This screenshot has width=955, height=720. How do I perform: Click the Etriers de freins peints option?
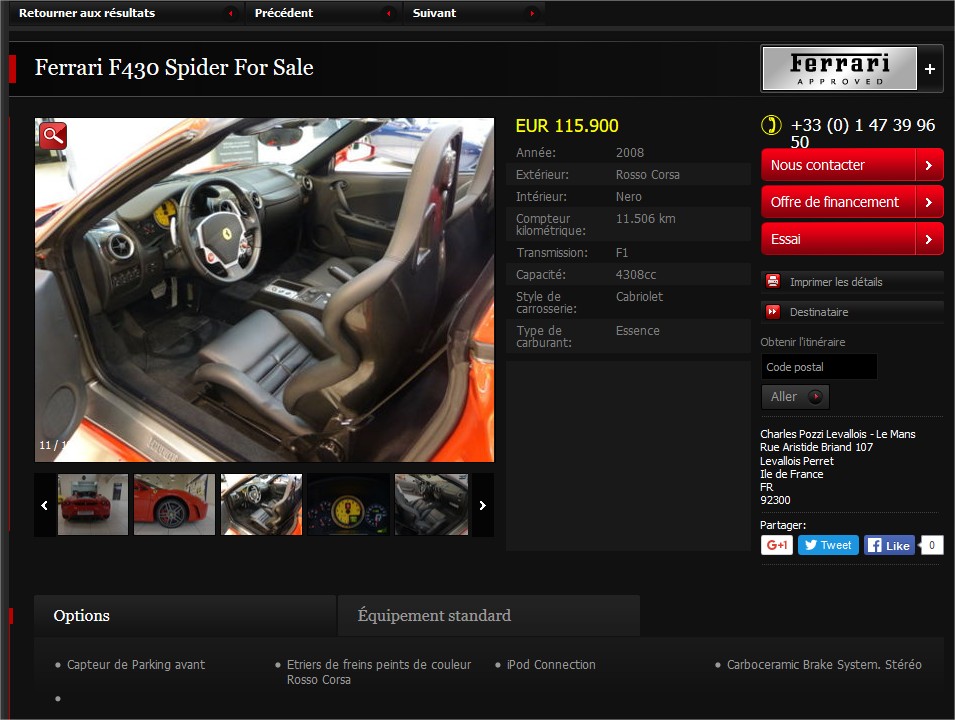[x=379, y=672]
